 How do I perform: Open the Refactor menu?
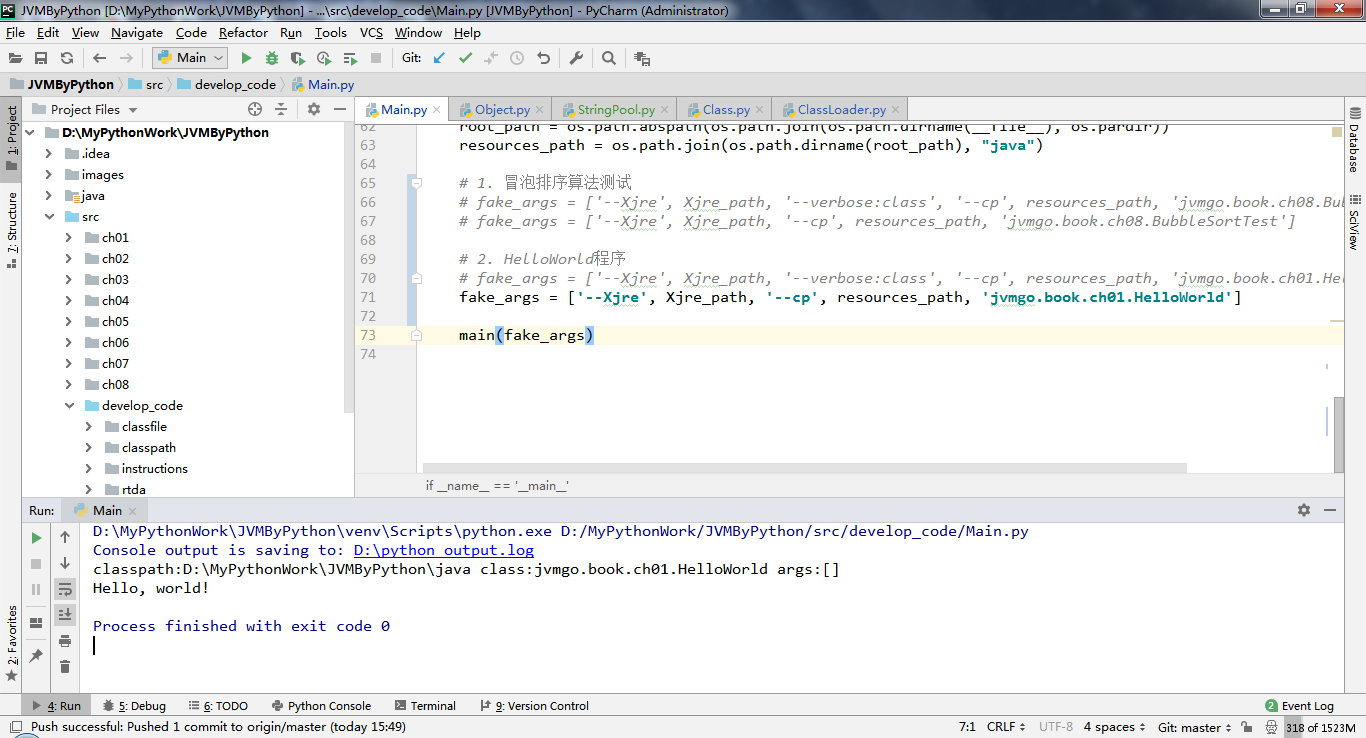(243, 32)
